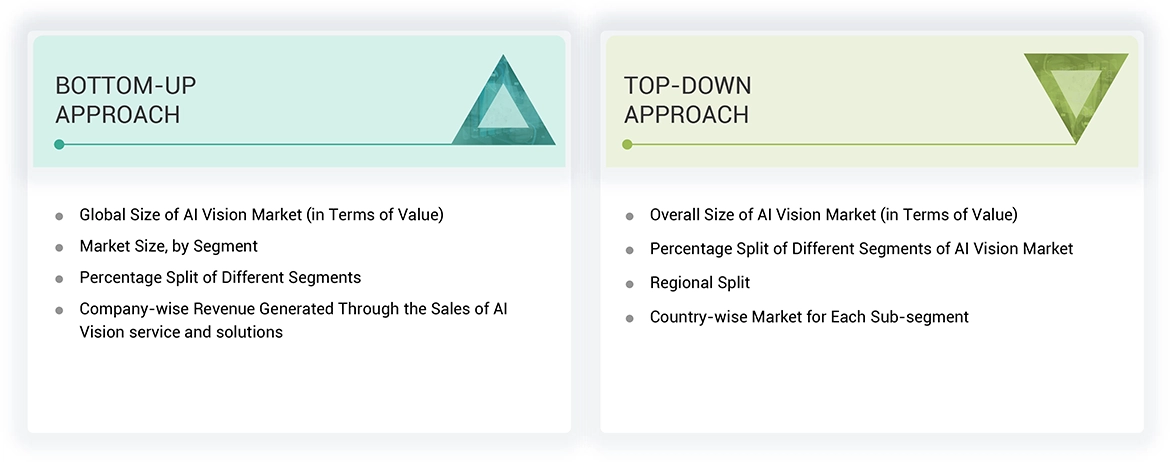Image resolution: width=1170 pixels, height=462 pixels.
Task: Click the teal dot under Bottom-Up Approach
Action: (x=60, y=145)
